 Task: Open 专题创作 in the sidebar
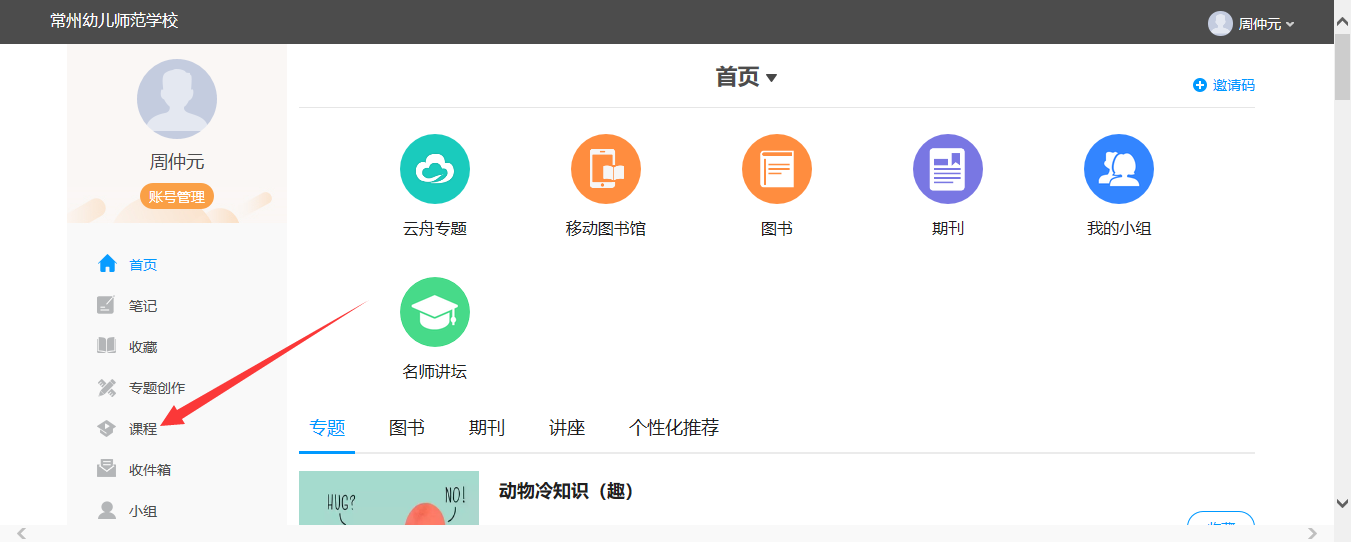pos(156,388)
